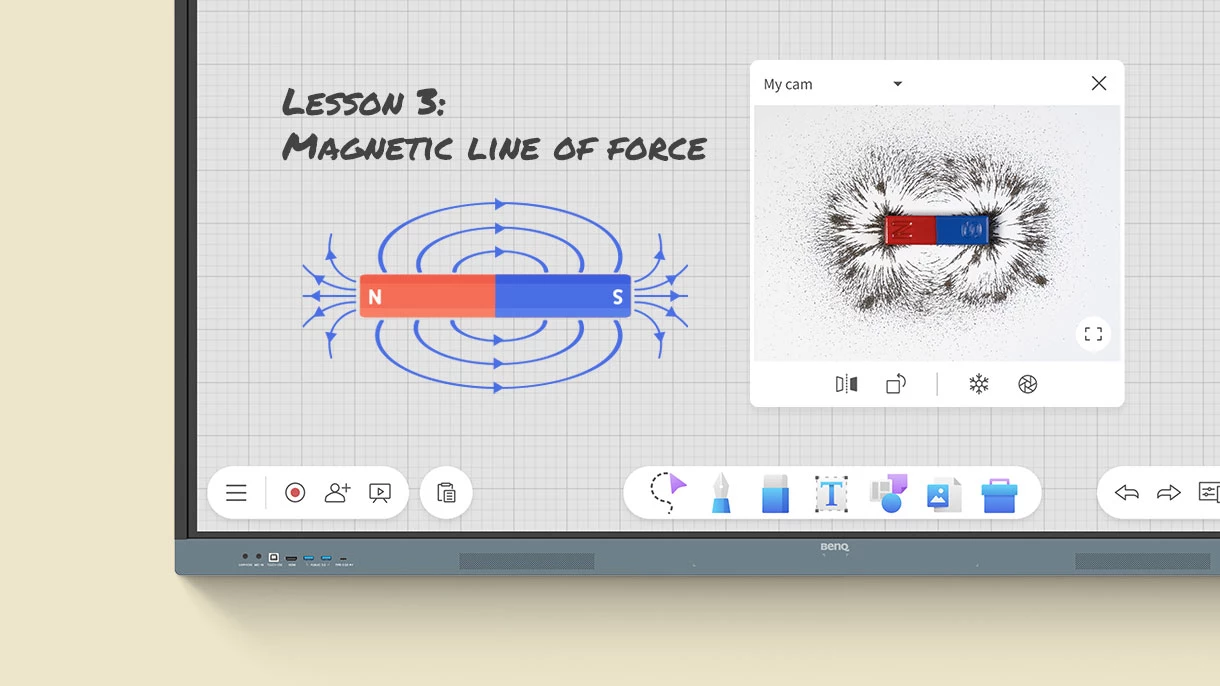Open the page settings panel icon
Viewport: 1220px width, 686px height.
pyautogui.click(x=1208, y=492)
